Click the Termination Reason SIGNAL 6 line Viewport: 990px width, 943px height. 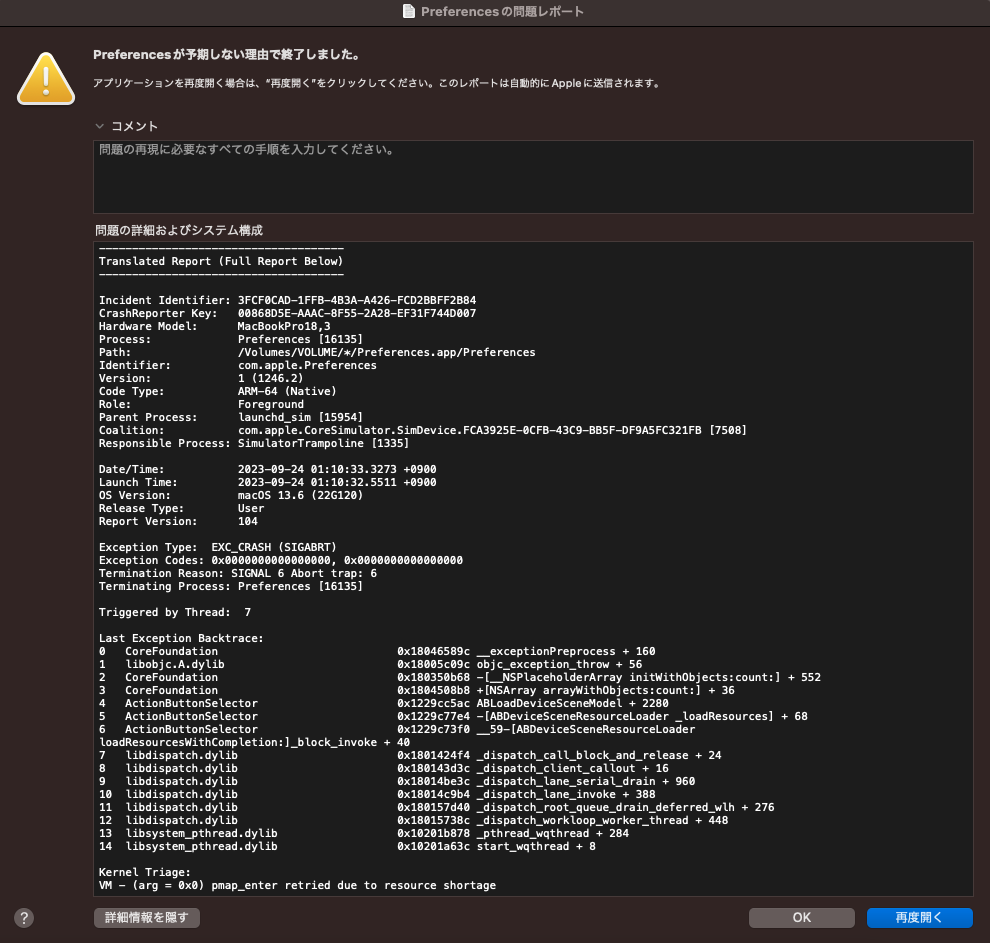click(x=238, y=573)
